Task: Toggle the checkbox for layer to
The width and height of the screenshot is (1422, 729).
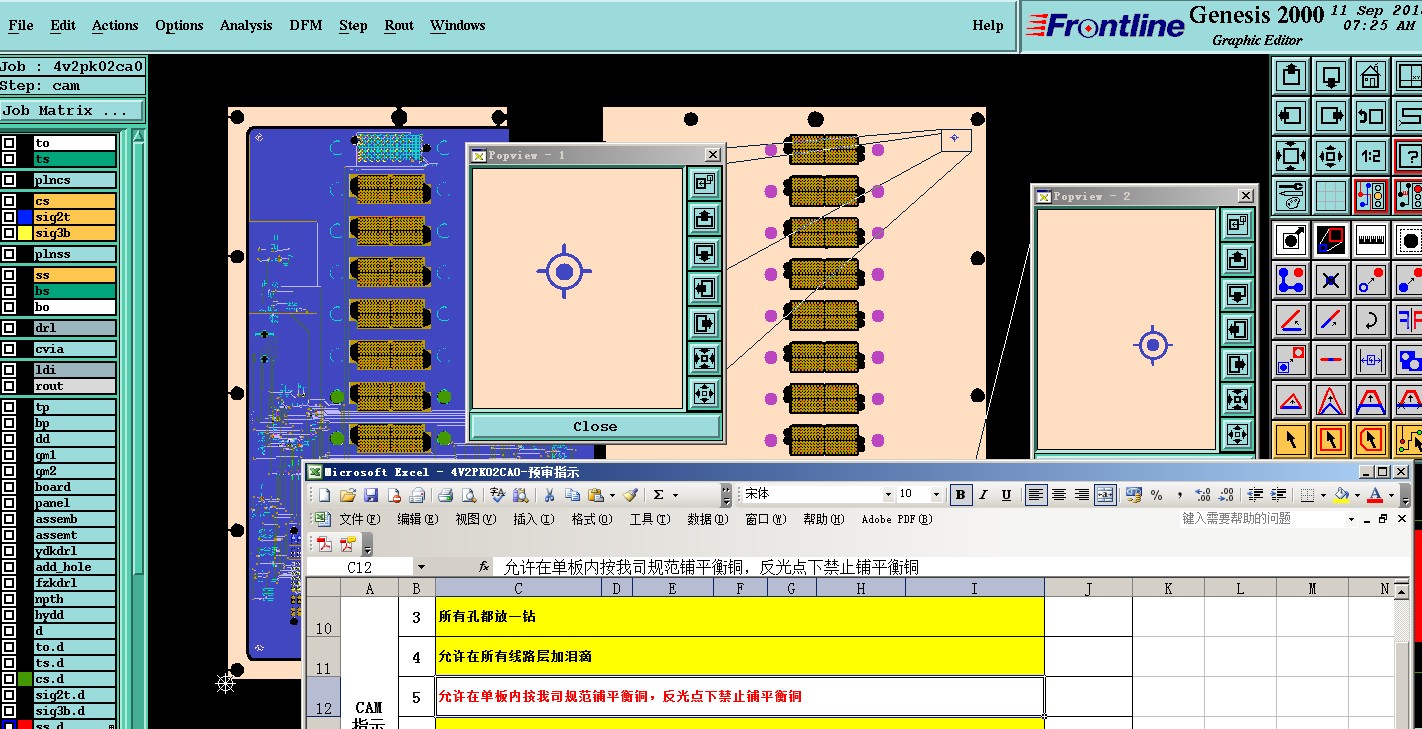Action: coord(9,143)
